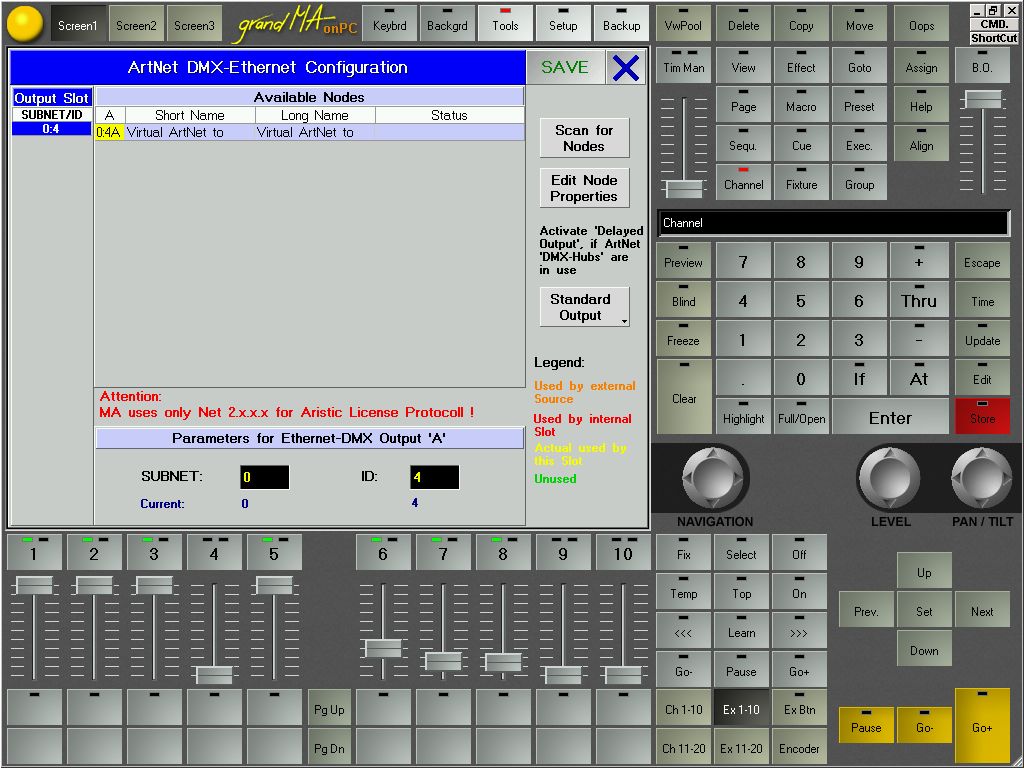
Task: Click the master fader below B.O.
Action: coord(982,100)
